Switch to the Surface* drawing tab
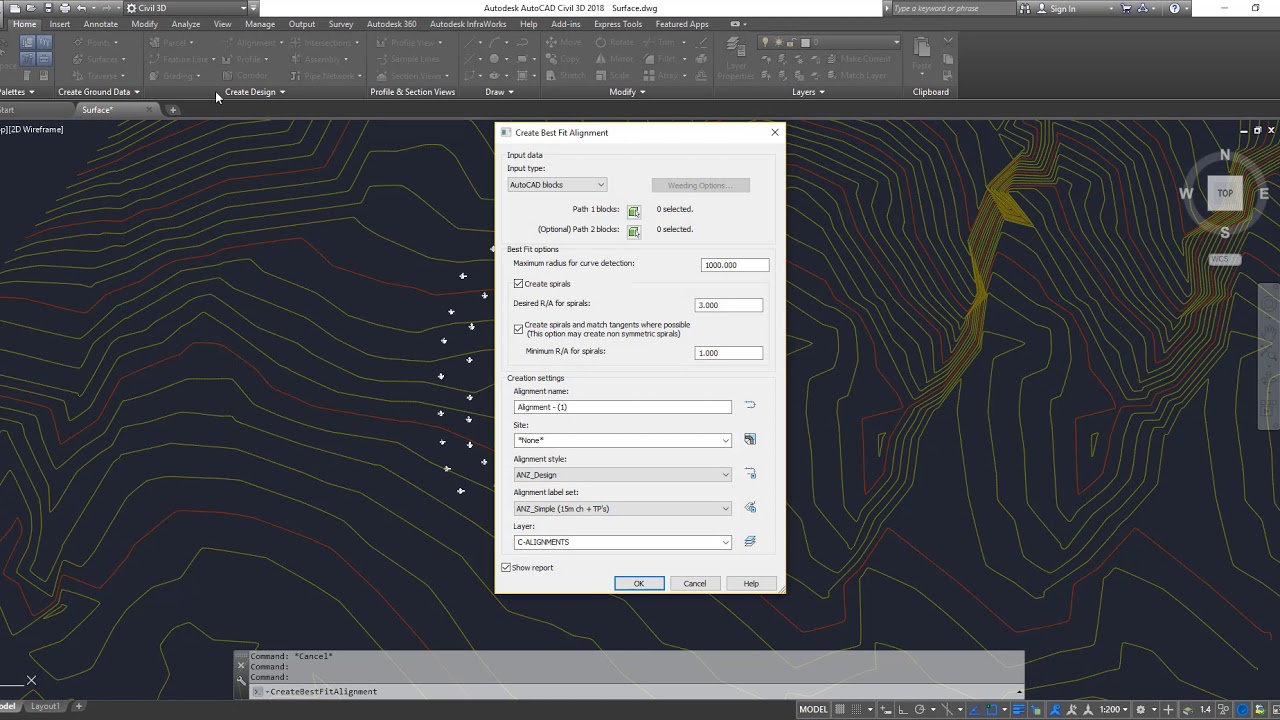1280x720 pixels. (97, 110)
